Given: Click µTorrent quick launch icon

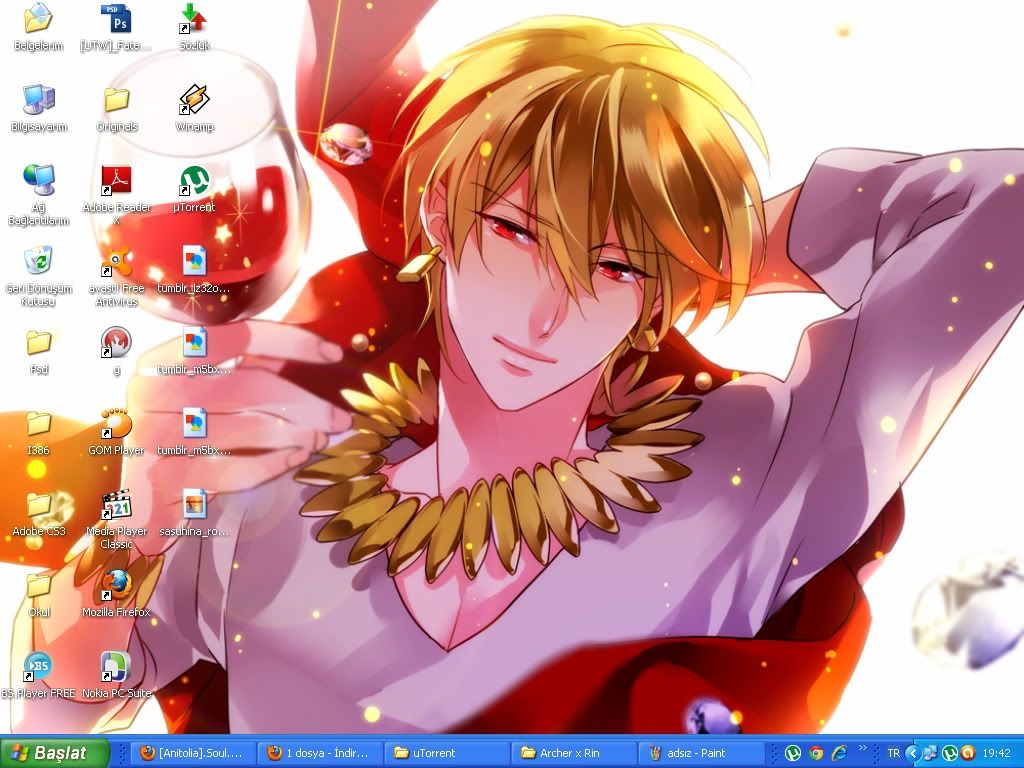Looking at the screenshot, I should 792,754.
